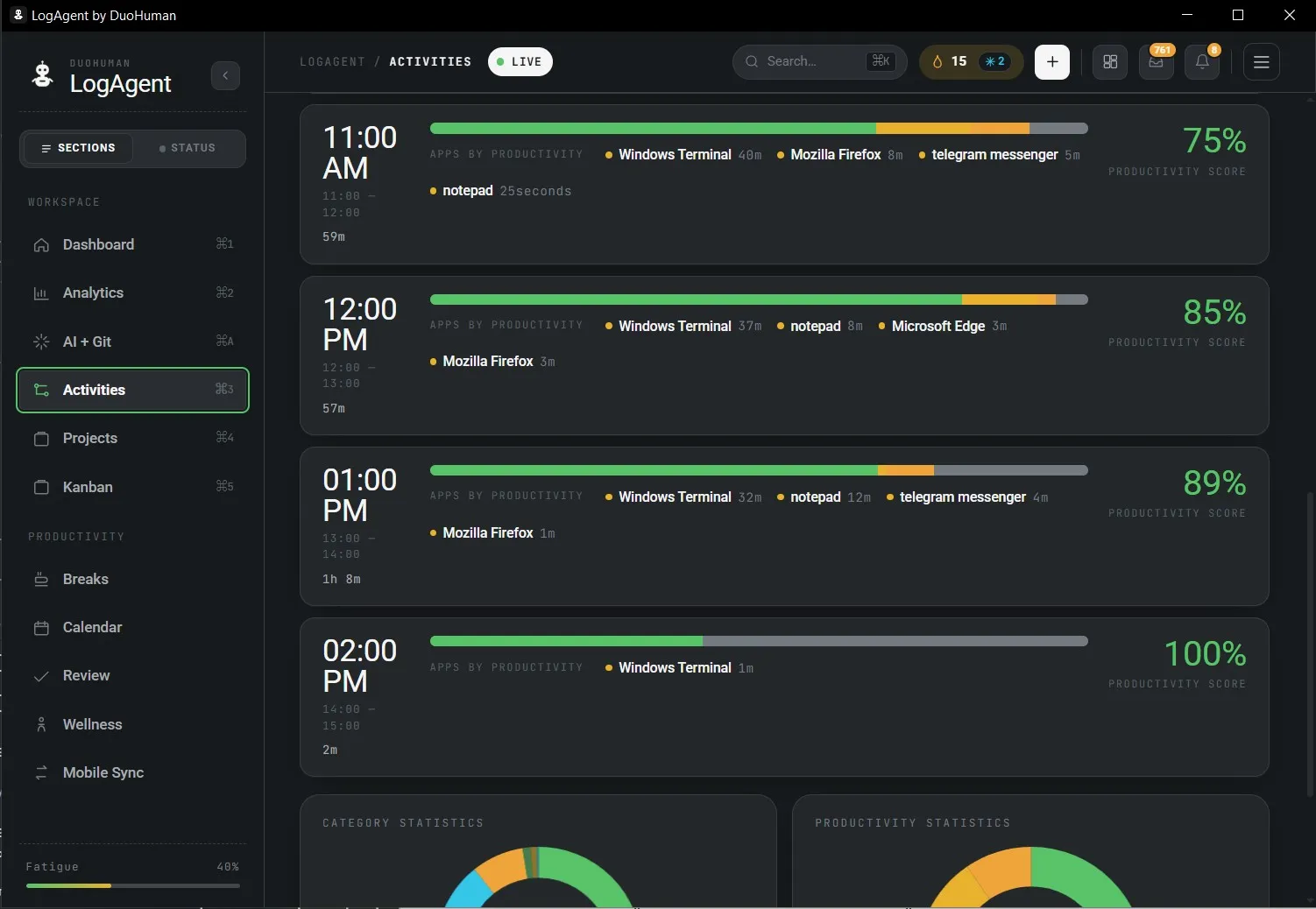Click the Dashboard home icon

pyautogui.click(x=41, y=244)
